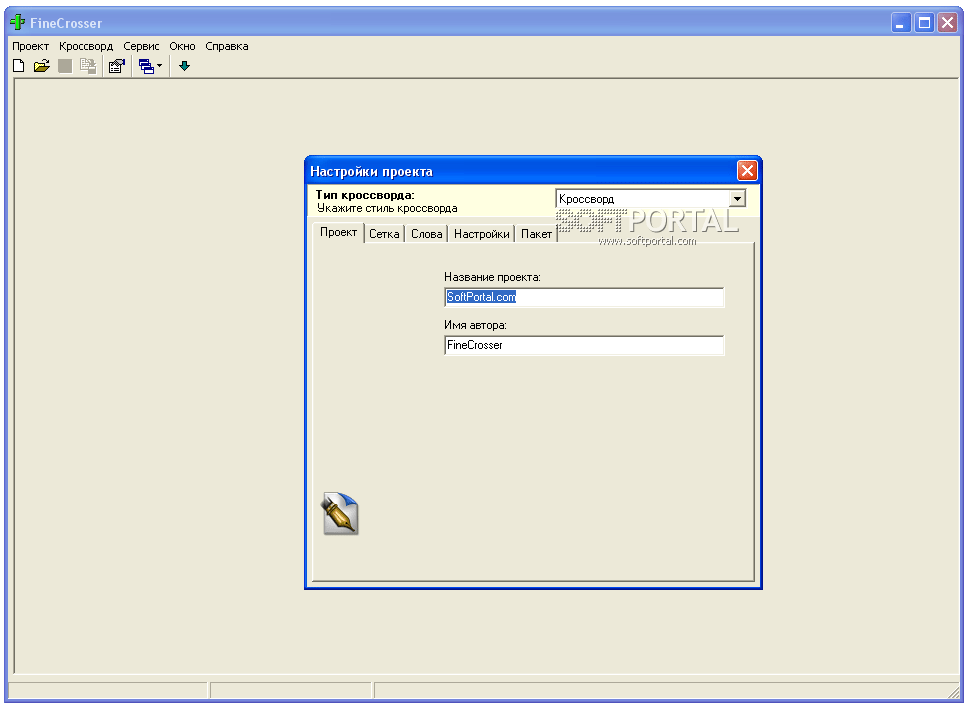Click the New project toolbar icon
Image resolution: width=968 pixels, height=709 pixels.
pyautogui.click(x=19, y=65)
